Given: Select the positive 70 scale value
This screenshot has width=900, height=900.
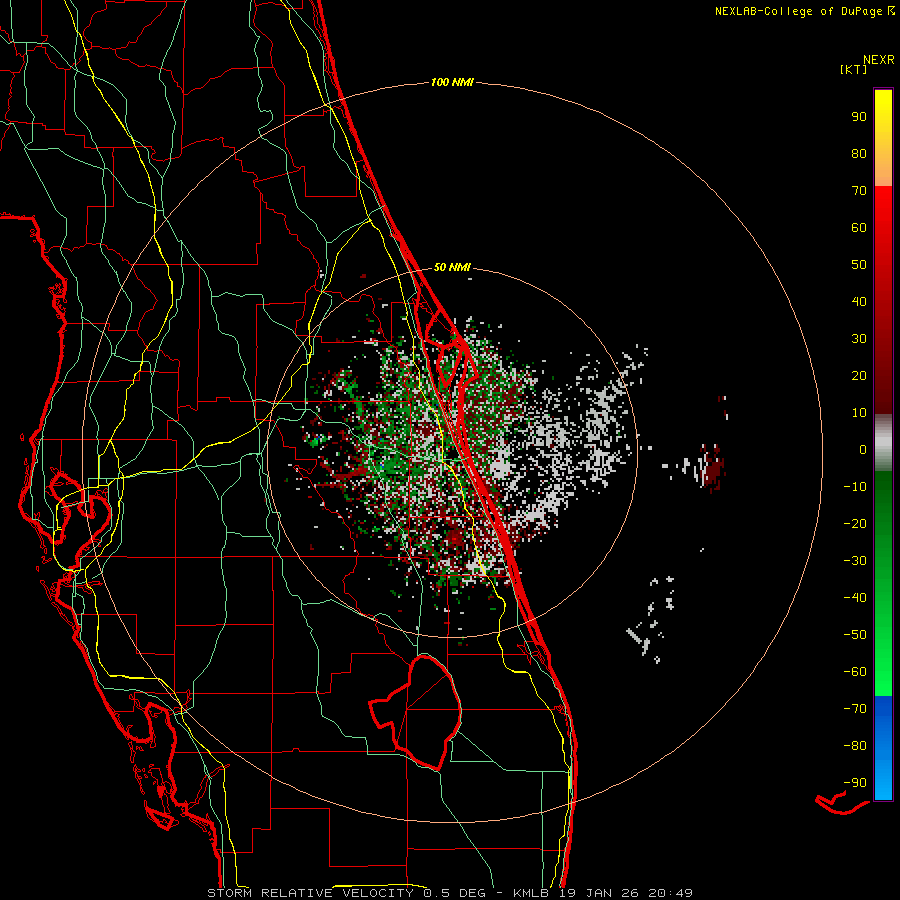Looking at the screenshot, I should click(859, 191).
